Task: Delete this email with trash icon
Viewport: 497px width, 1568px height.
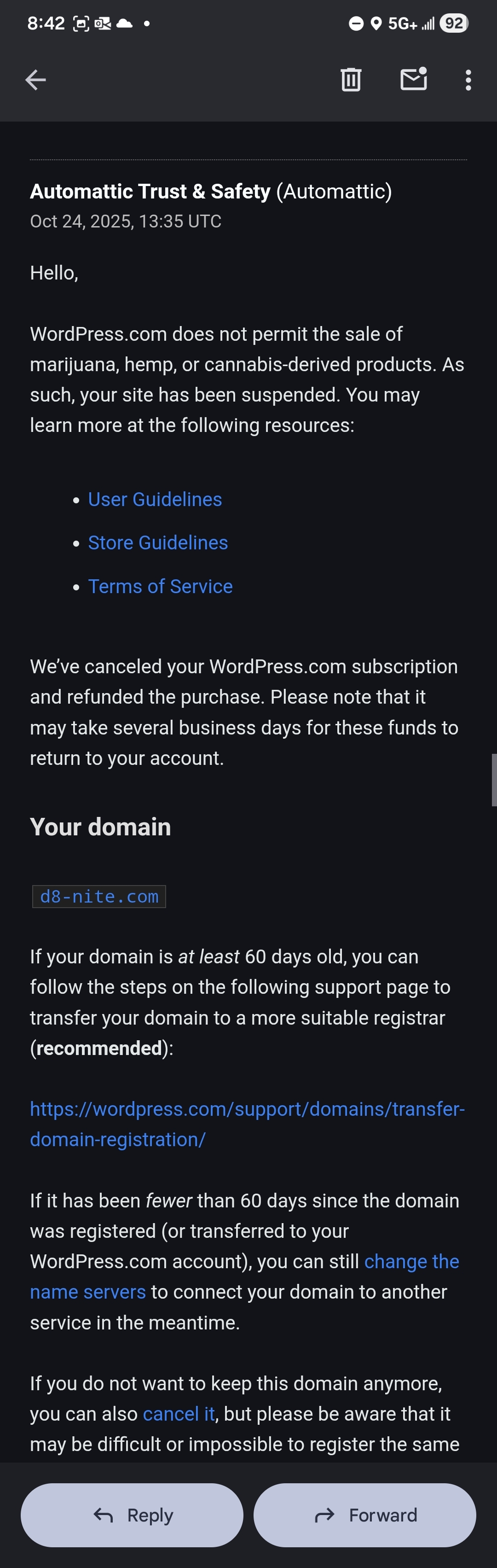Action: 351,80
